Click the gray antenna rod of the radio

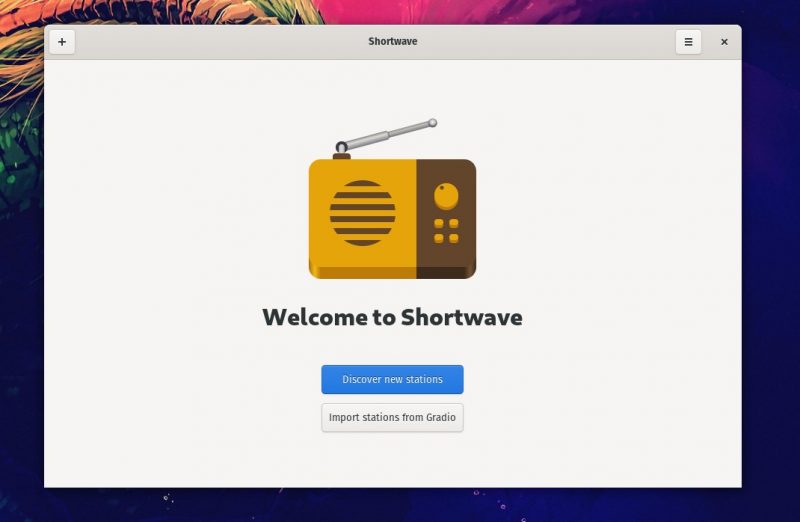pyautogui.click(x=388, y=134)
